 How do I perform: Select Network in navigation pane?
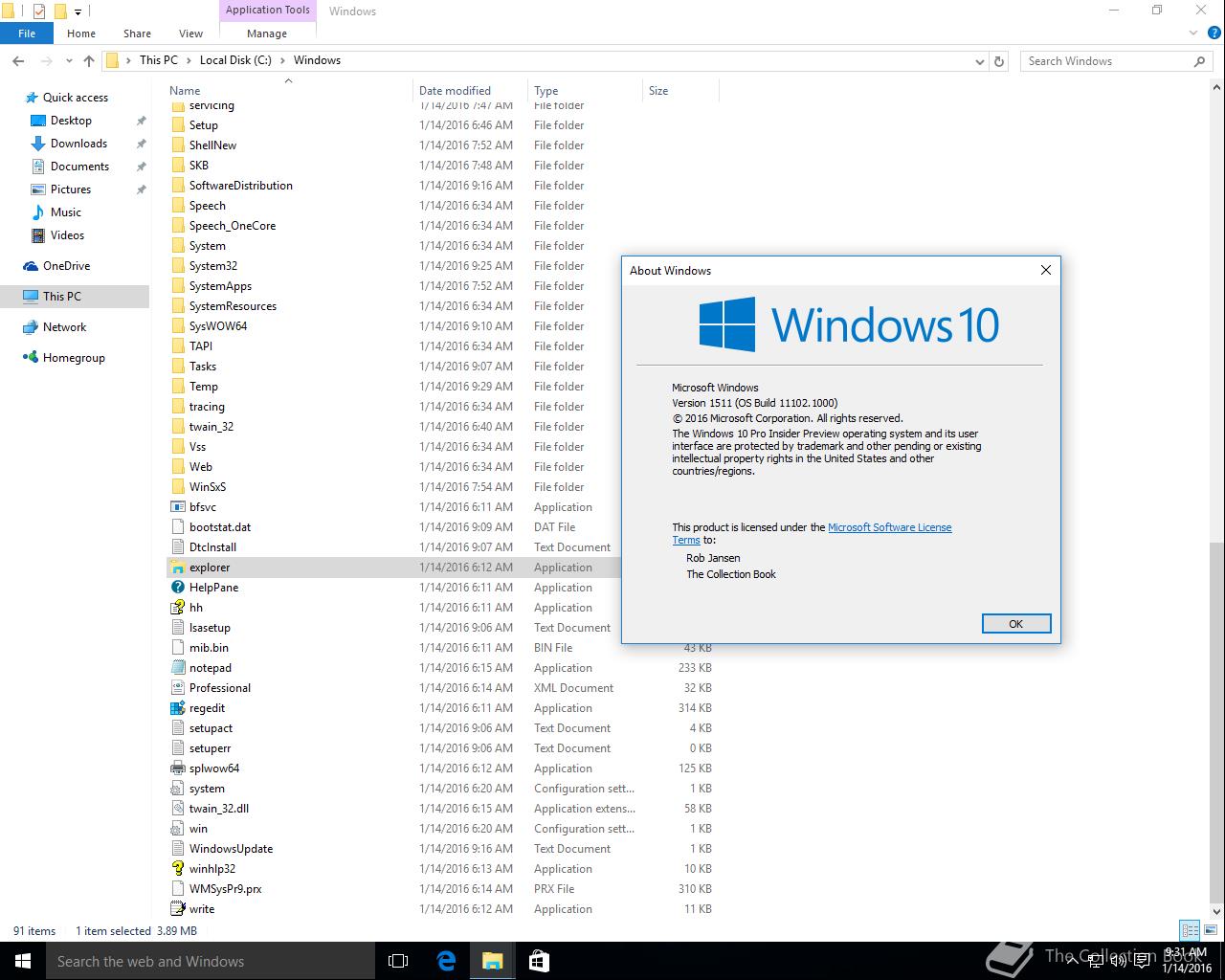[x=64, y=327]
